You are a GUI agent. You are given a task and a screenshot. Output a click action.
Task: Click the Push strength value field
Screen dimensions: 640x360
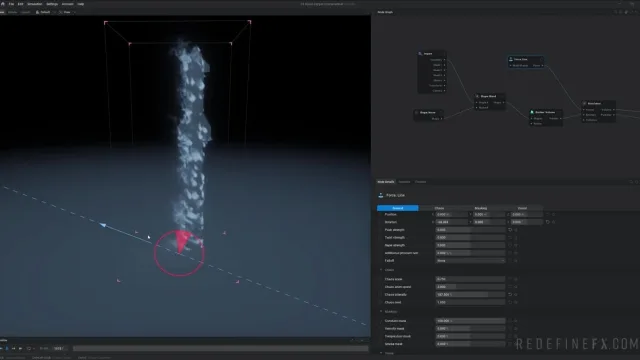[x=470, y=230]
